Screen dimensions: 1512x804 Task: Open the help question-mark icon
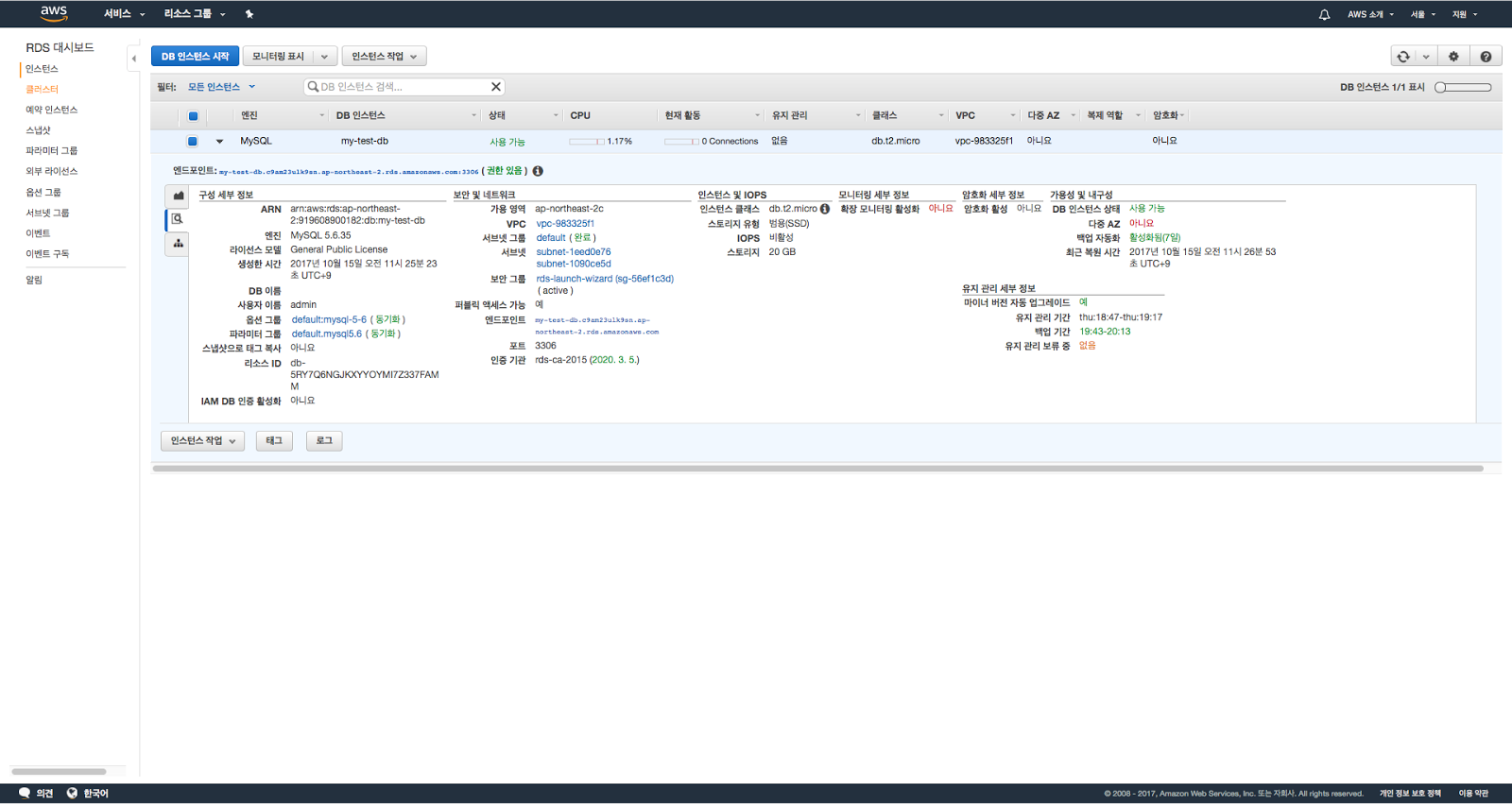pyautogui.click(x=1486, y=57)
